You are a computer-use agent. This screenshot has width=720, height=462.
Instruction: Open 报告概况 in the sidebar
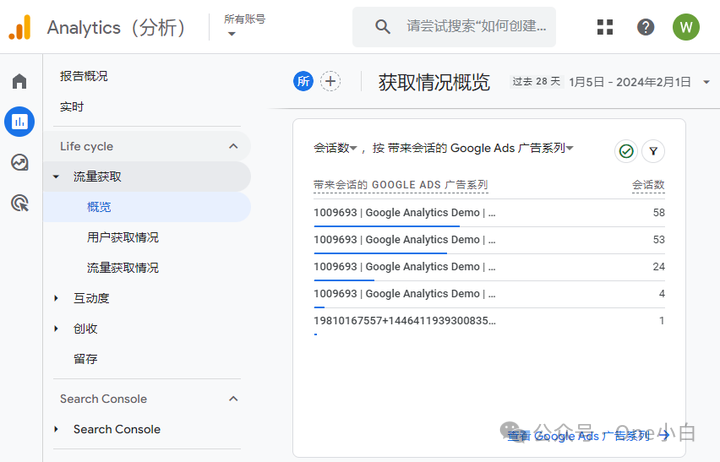(84, 76)
